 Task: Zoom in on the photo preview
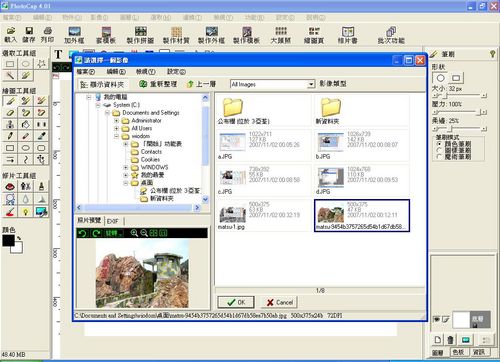tap(134, 233)
